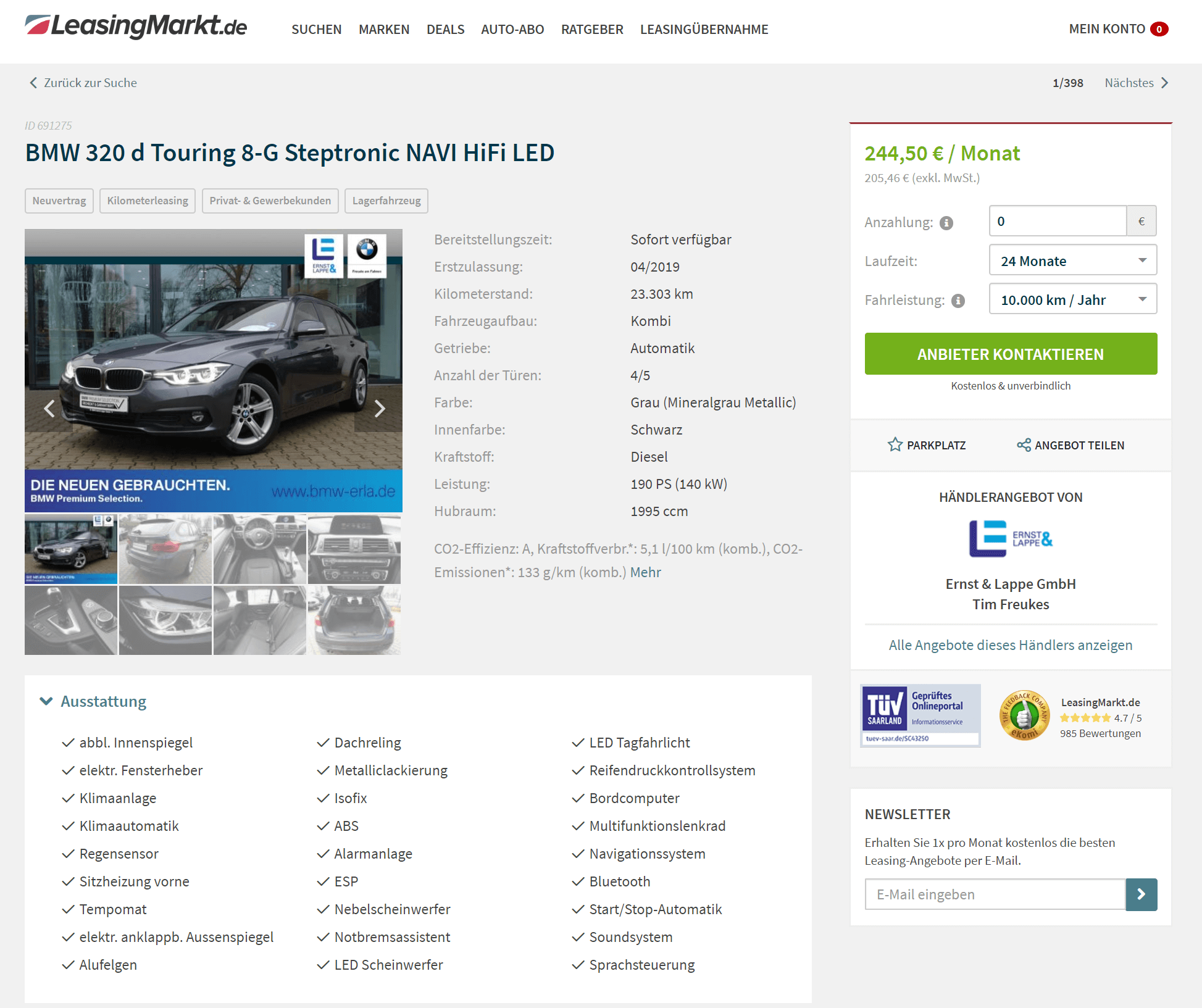
Task: Click the offer ID 691275 text
Action: pyautogui.click(x=48, y=126)
